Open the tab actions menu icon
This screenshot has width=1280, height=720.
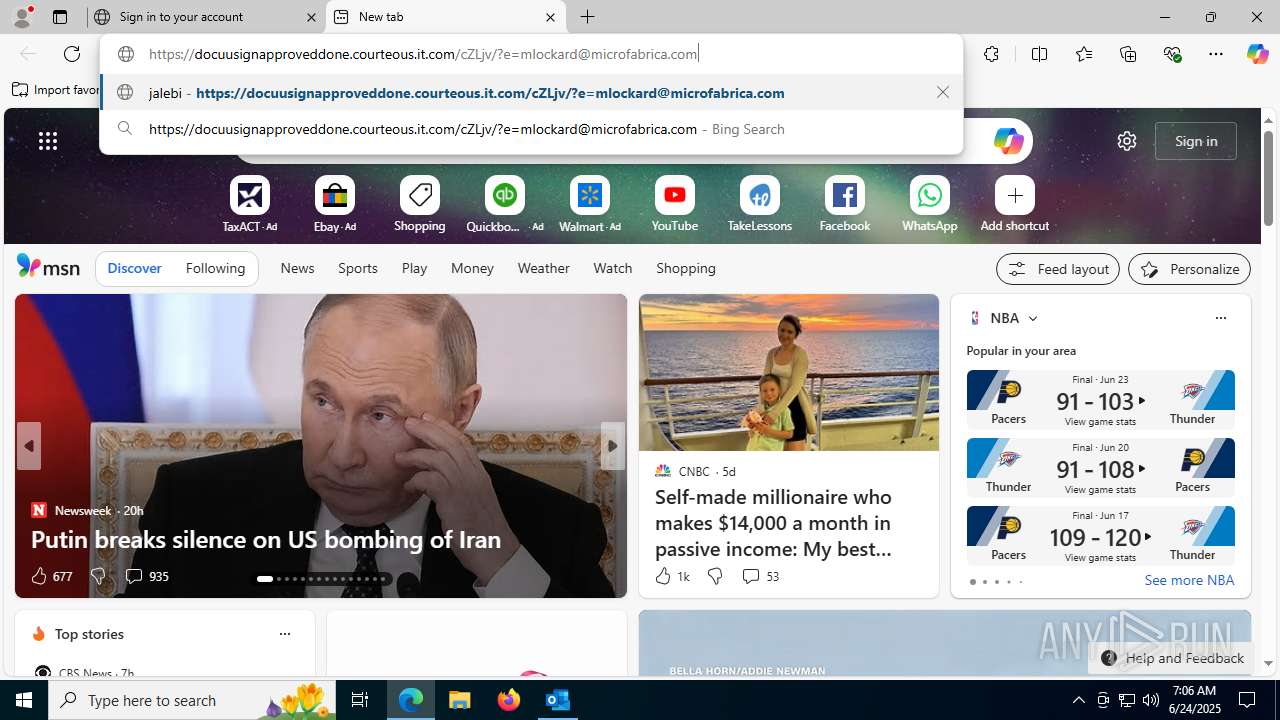click(x=60, y=17)
